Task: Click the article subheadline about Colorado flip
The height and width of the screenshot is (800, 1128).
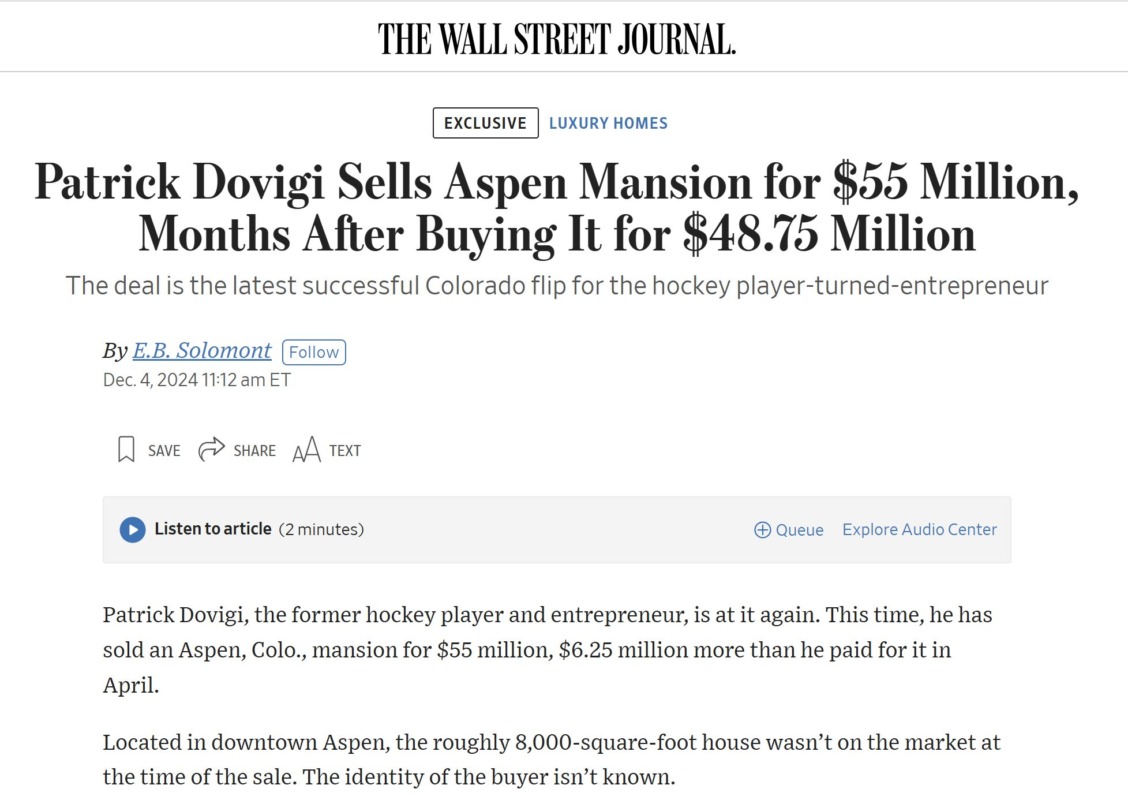Action: [556, 286]
